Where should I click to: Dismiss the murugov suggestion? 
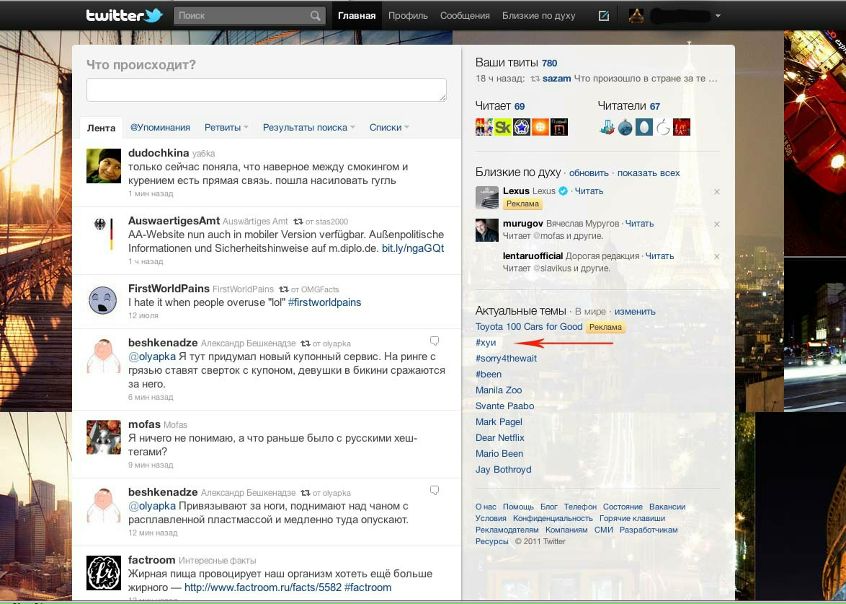pyautogui.click(x=717, y=224)
